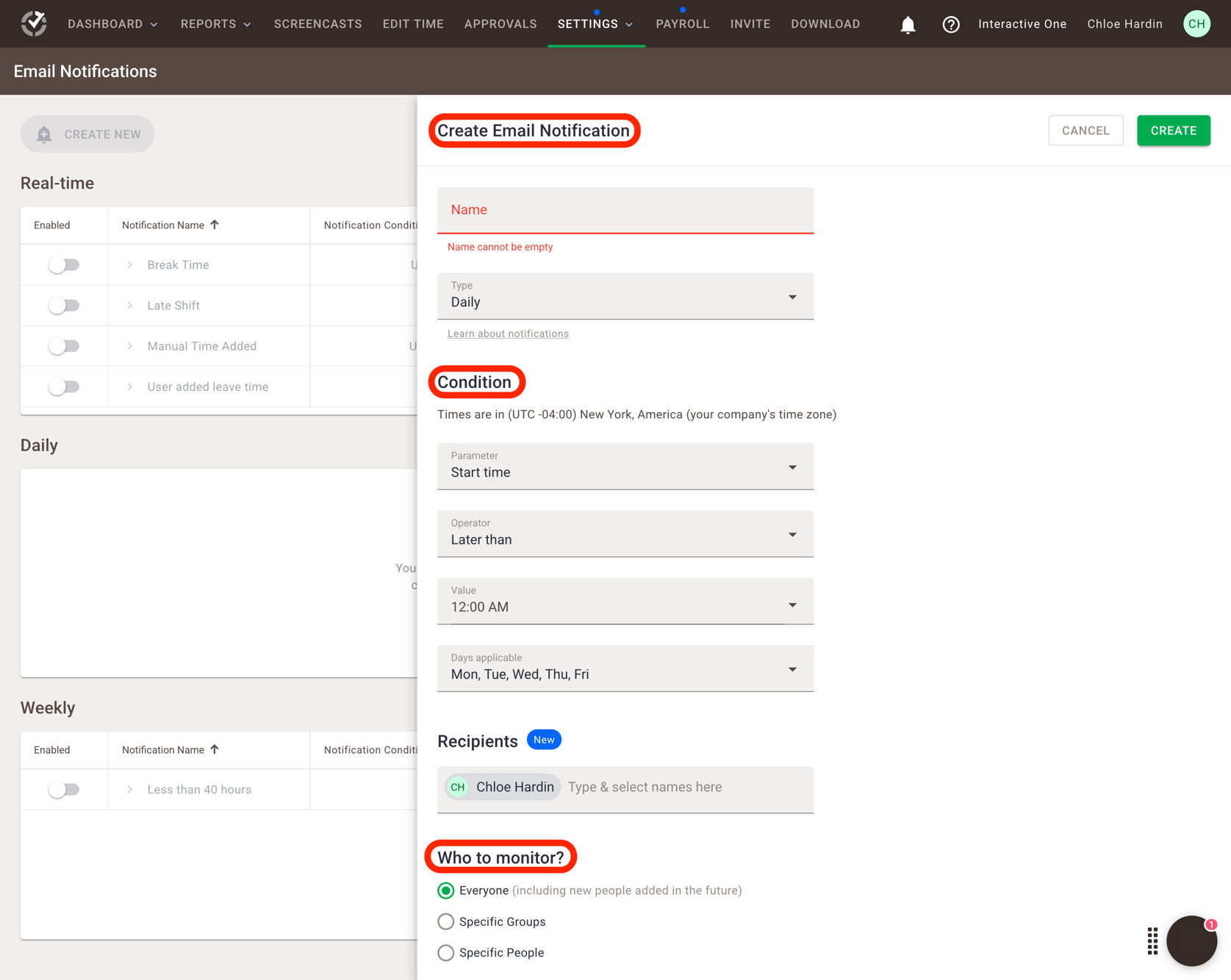
Task: Click the help question mark icon
Action: click(x=951, y=24)
